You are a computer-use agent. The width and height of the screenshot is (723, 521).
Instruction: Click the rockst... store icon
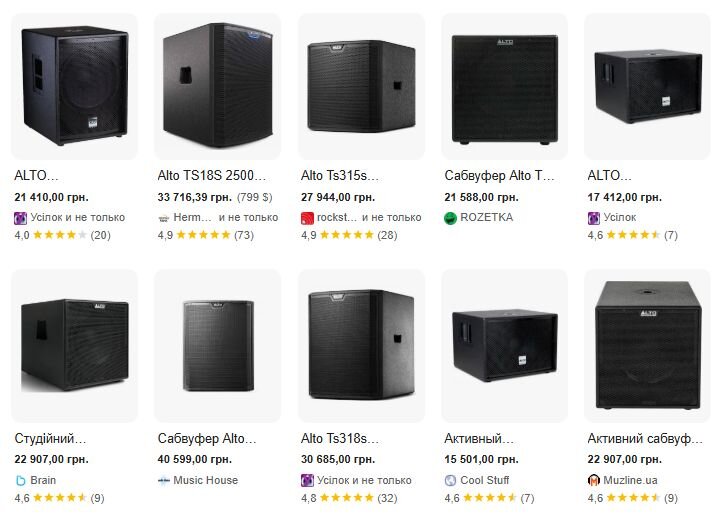(307, 217)
